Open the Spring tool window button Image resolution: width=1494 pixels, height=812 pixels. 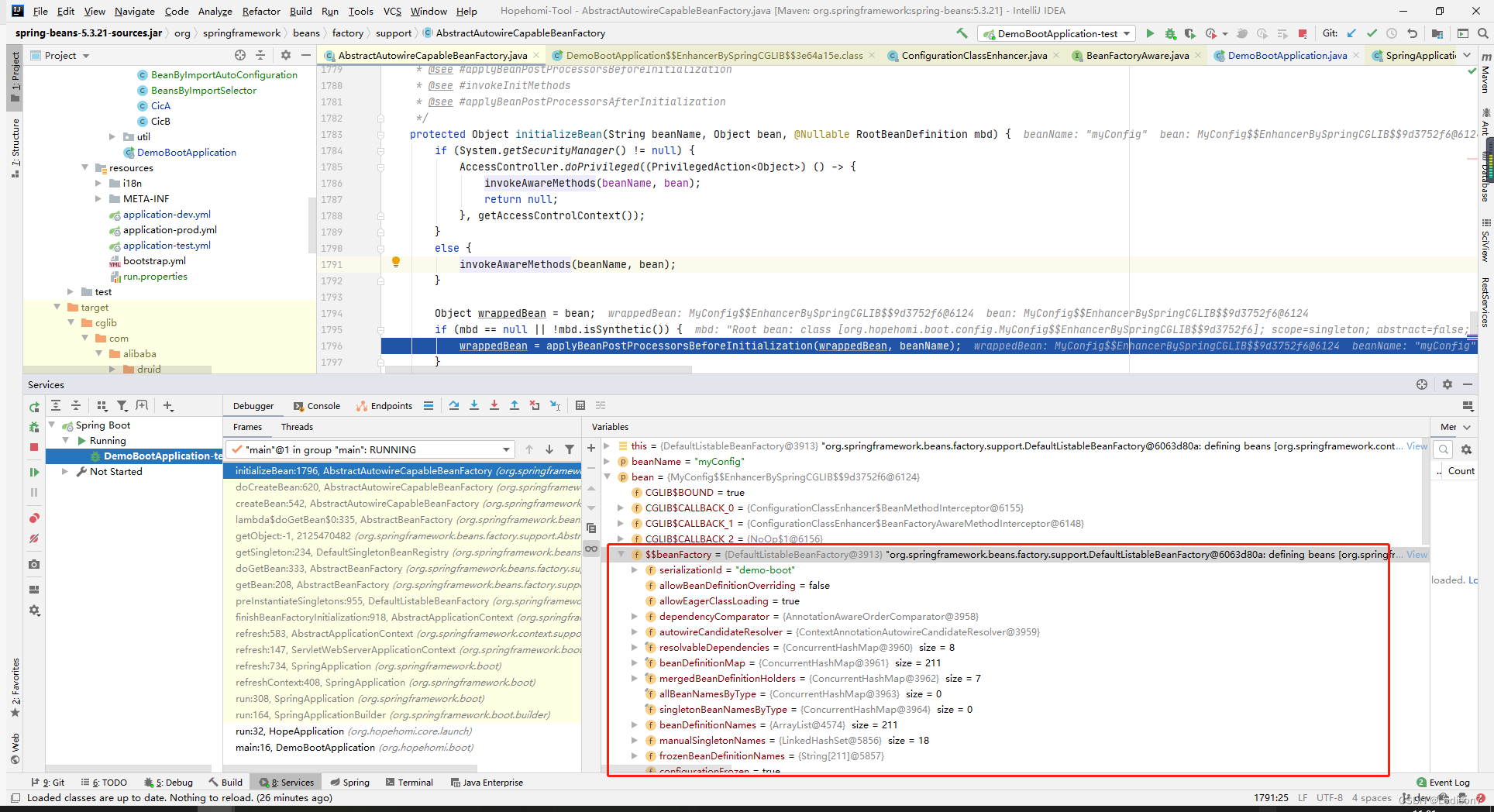click(349, 783)
